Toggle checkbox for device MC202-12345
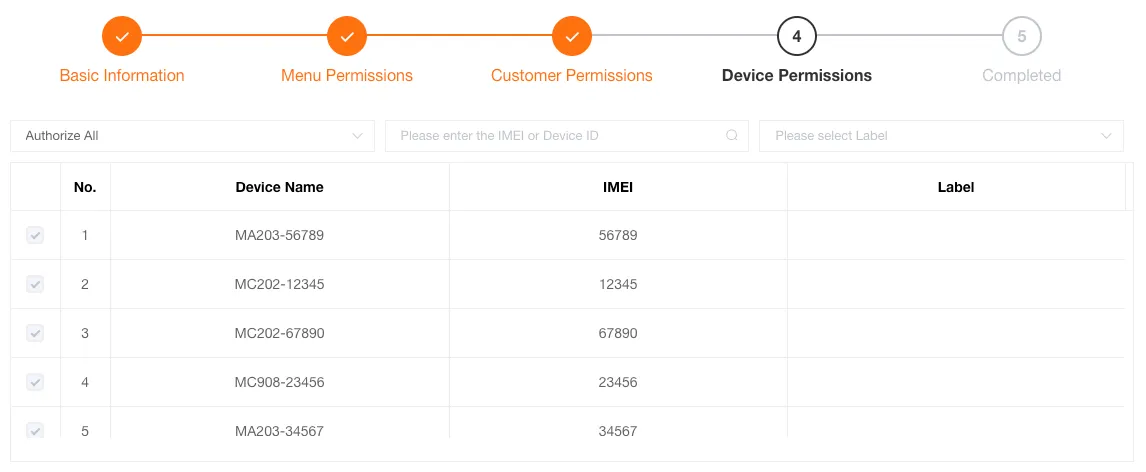 [35, 285]
